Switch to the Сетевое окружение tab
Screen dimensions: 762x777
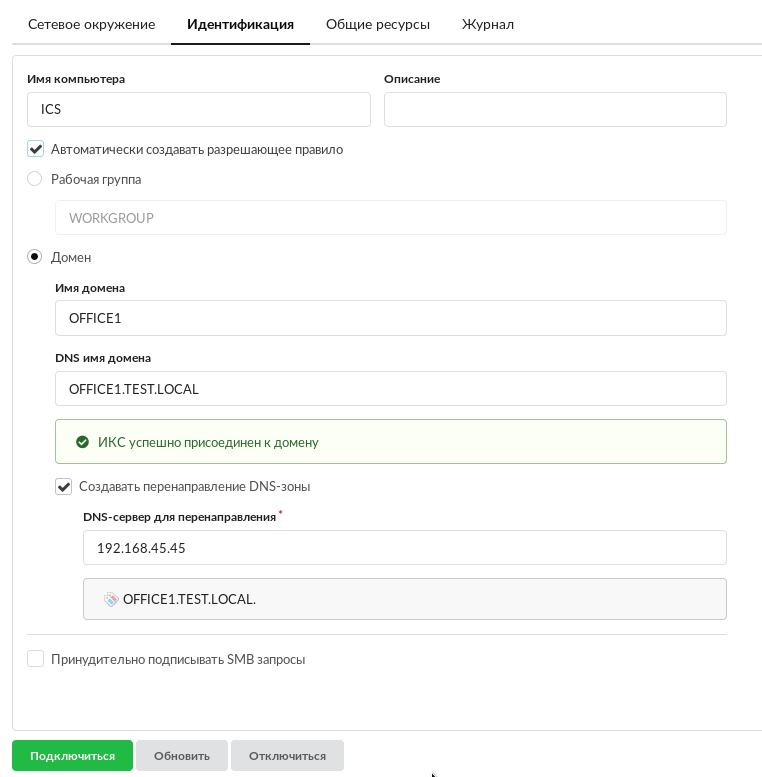point(91,24)
